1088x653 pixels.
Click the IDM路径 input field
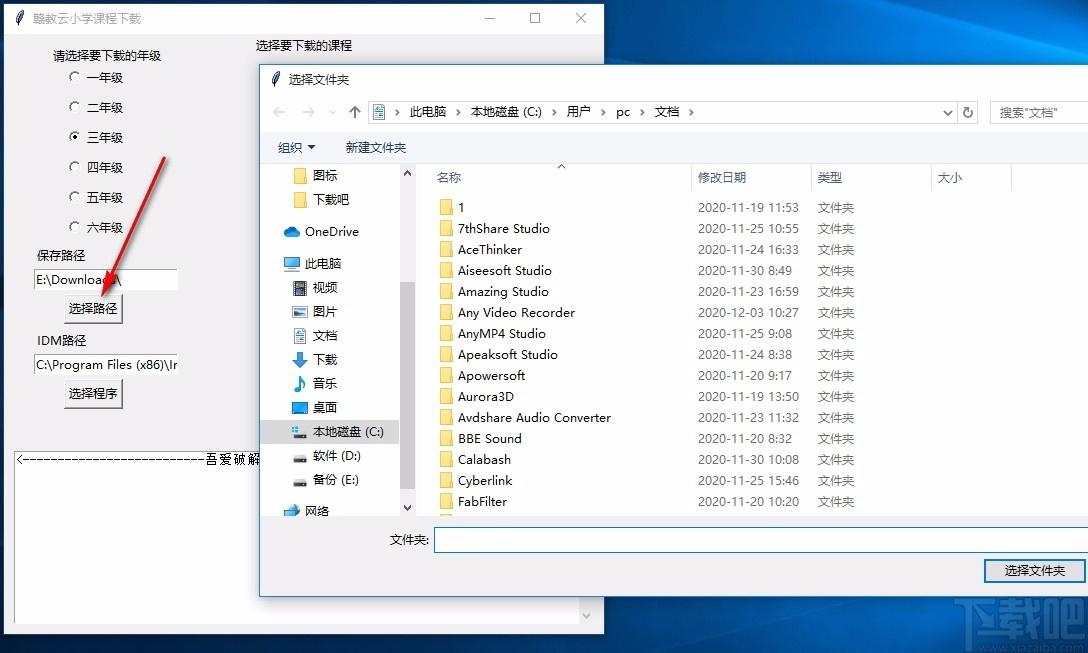coord(105,365)
